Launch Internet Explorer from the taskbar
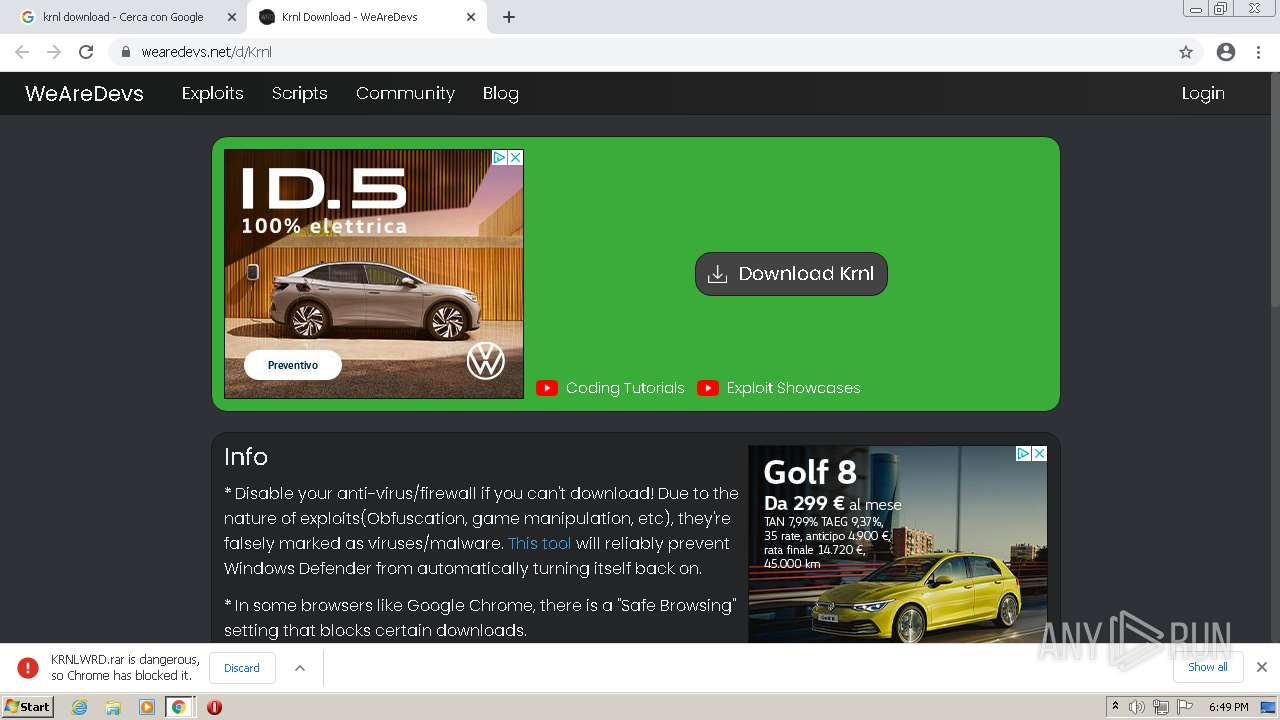1280x720 pixels. click(x=80, y=707)
